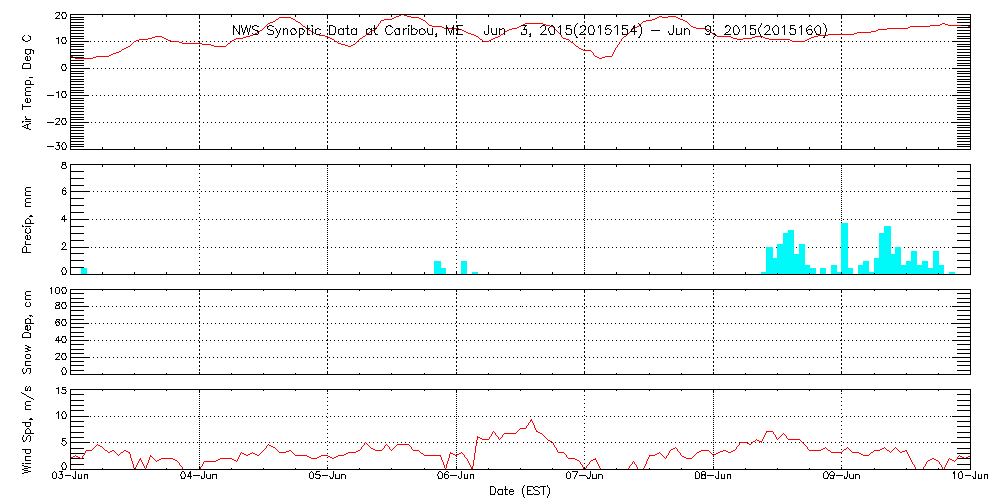
Task: Click the tallest cyan precipitation bar at 09-Jun
Action: click(845, 248)
